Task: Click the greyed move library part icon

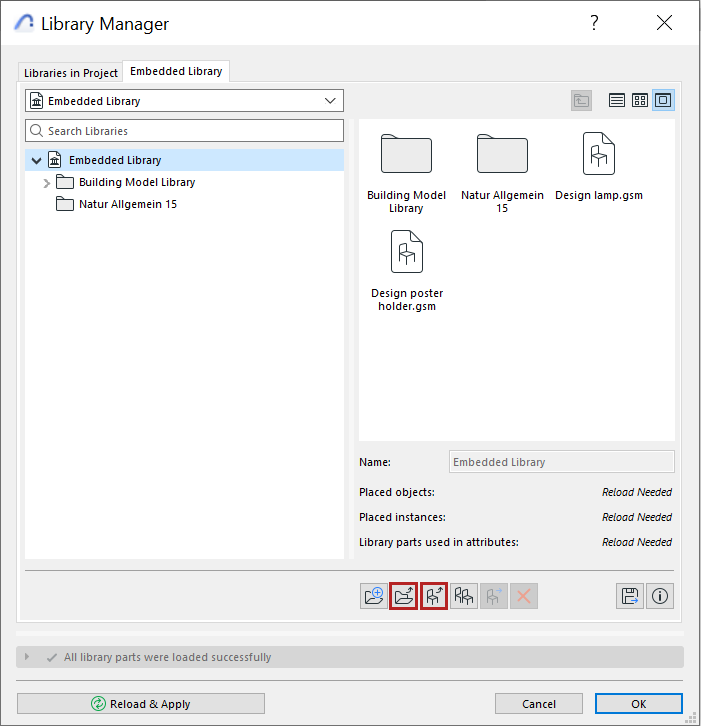Action: 494,596
